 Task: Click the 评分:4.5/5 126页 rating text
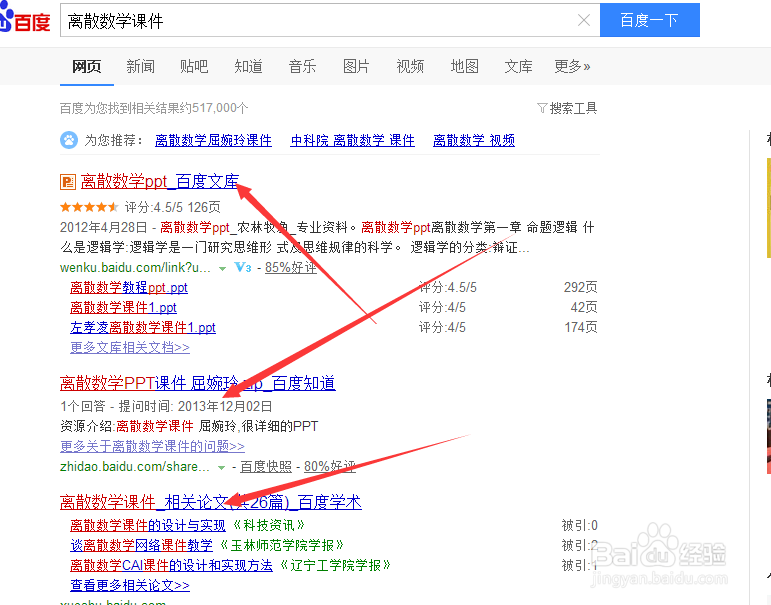tap(173, 207)
